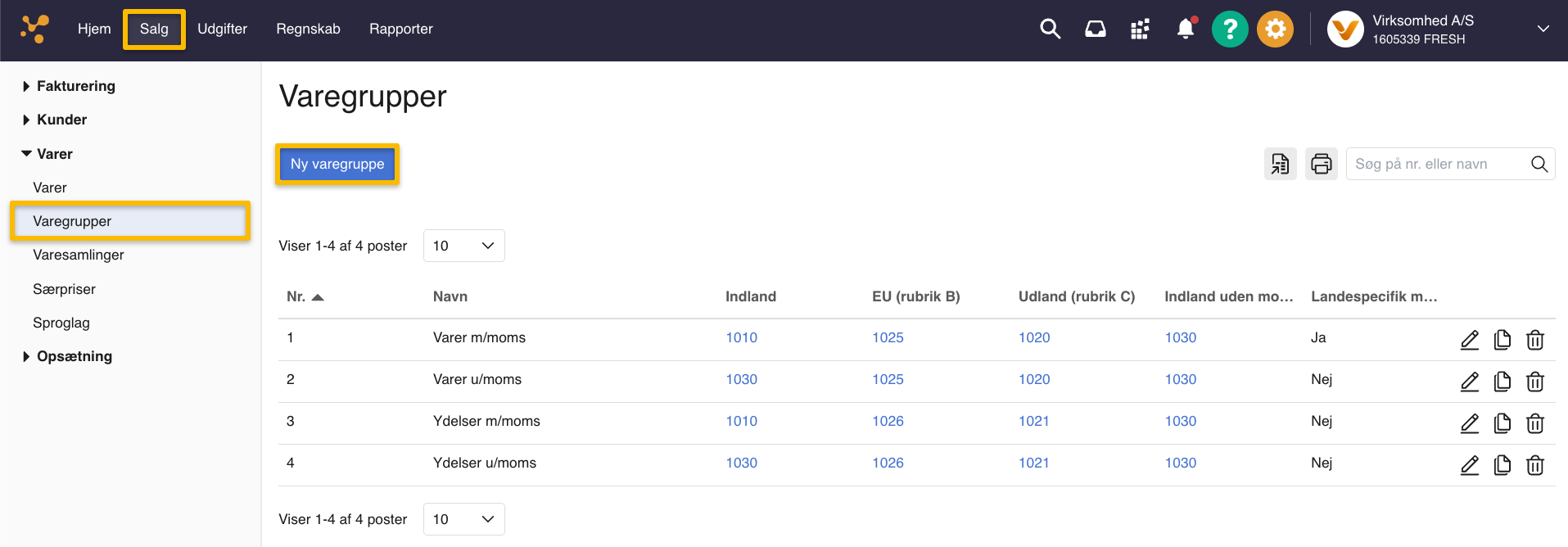Open the notifications bell

click(x=1185, y=29)
